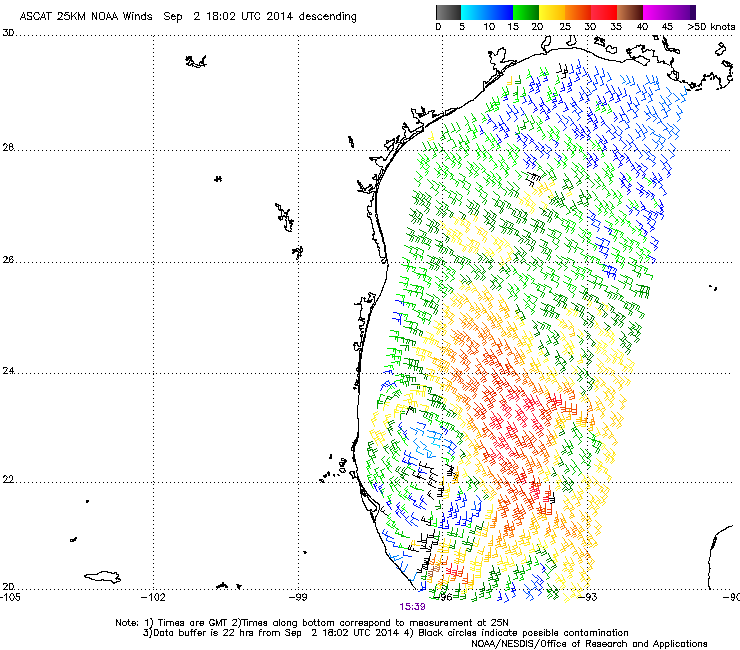The height and width of the screenshot is (650, 740).
Task: Click the latitude label '26' on the left axis
Action: pyautogui.click(x=8, y=259)
